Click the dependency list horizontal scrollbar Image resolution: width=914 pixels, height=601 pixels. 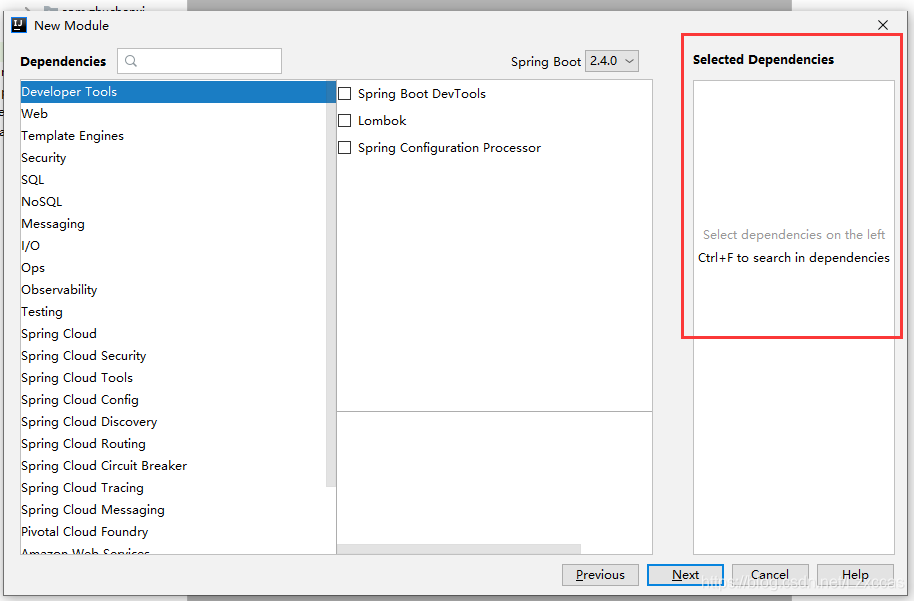point(459,549)
